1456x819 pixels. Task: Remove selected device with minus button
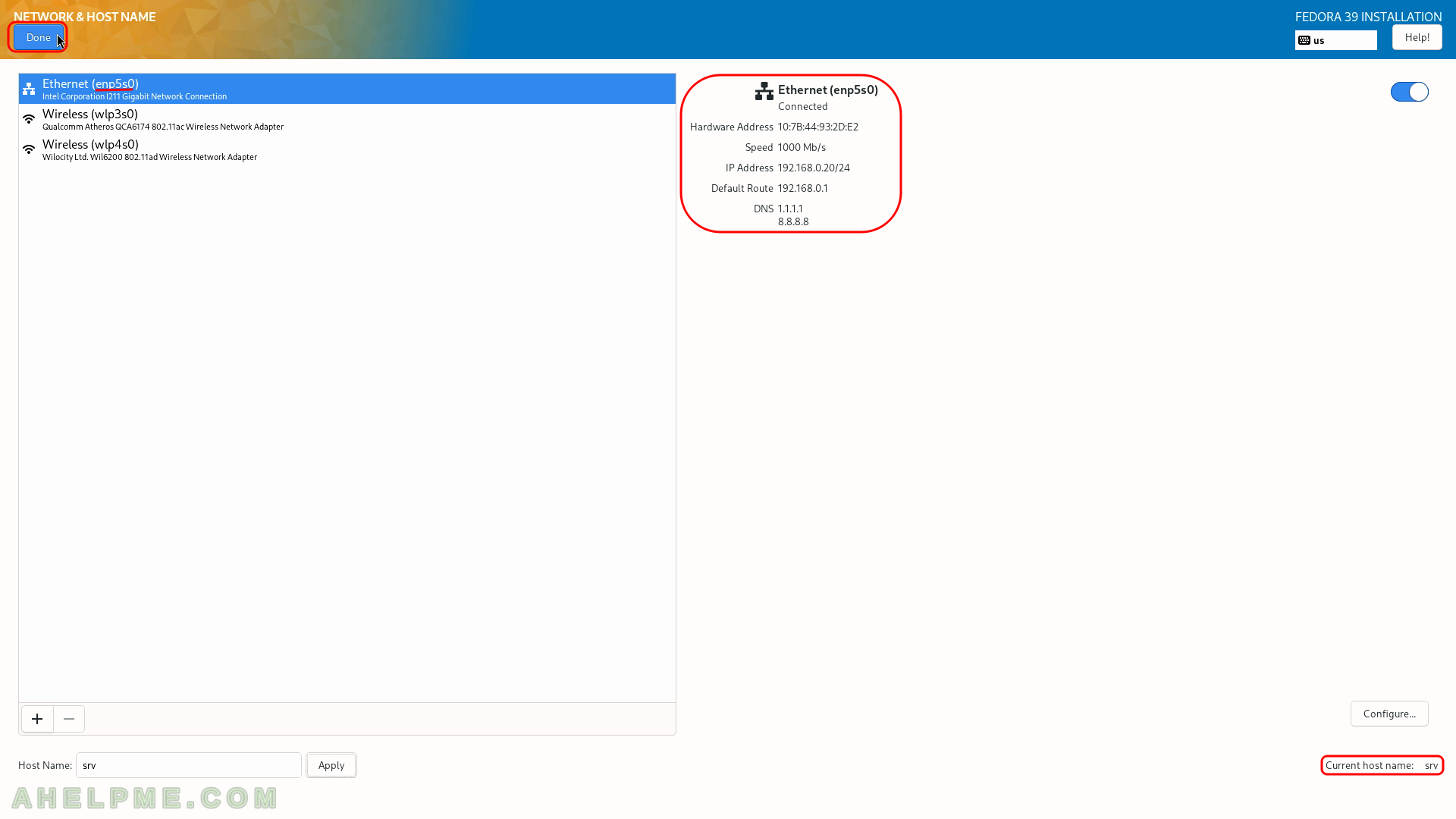point(69,719)
